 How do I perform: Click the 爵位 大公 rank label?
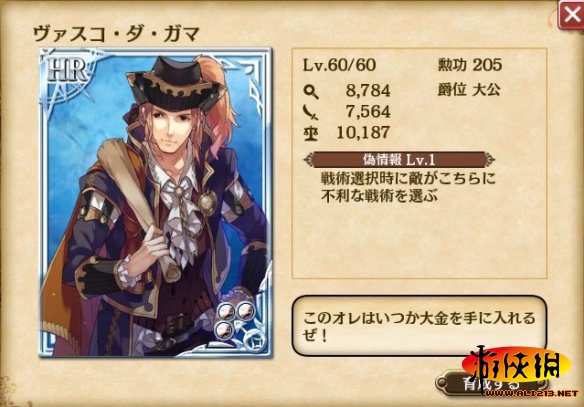pyautogui.click(x=469, y=90)
